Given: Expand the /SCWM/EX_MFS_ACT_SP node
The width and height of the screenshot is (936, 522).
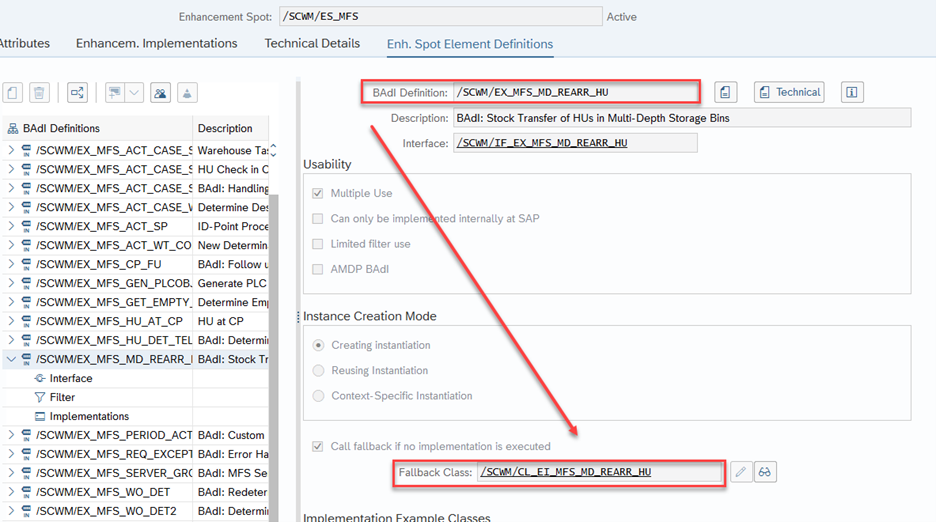Looking at the screenshot, I should (x=11, y=226).
